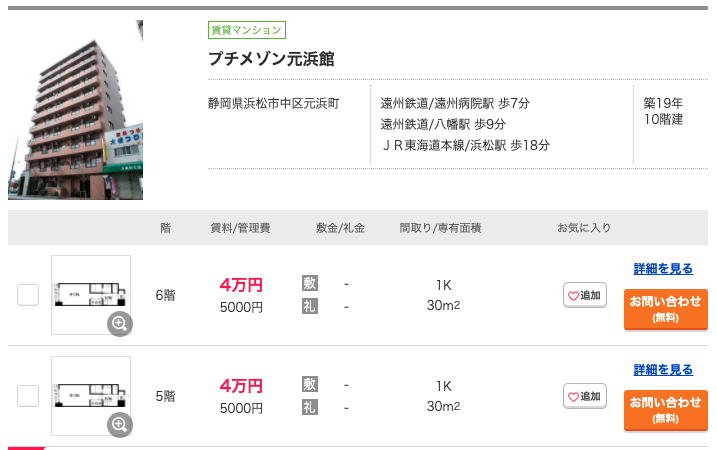This screenshot has height=450, width=717.
Task: Click the プチメゾン元浜館 property title
Action: point(271,59)
